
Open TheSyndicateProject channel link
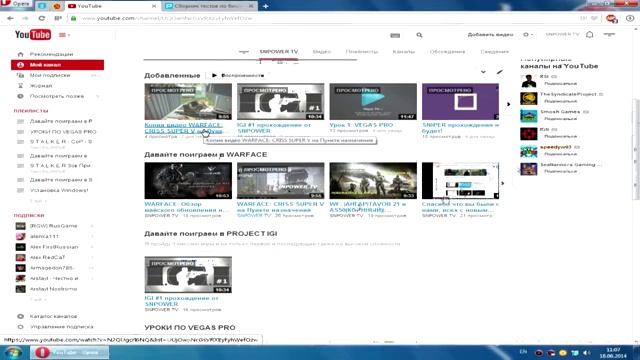(568, 94)
